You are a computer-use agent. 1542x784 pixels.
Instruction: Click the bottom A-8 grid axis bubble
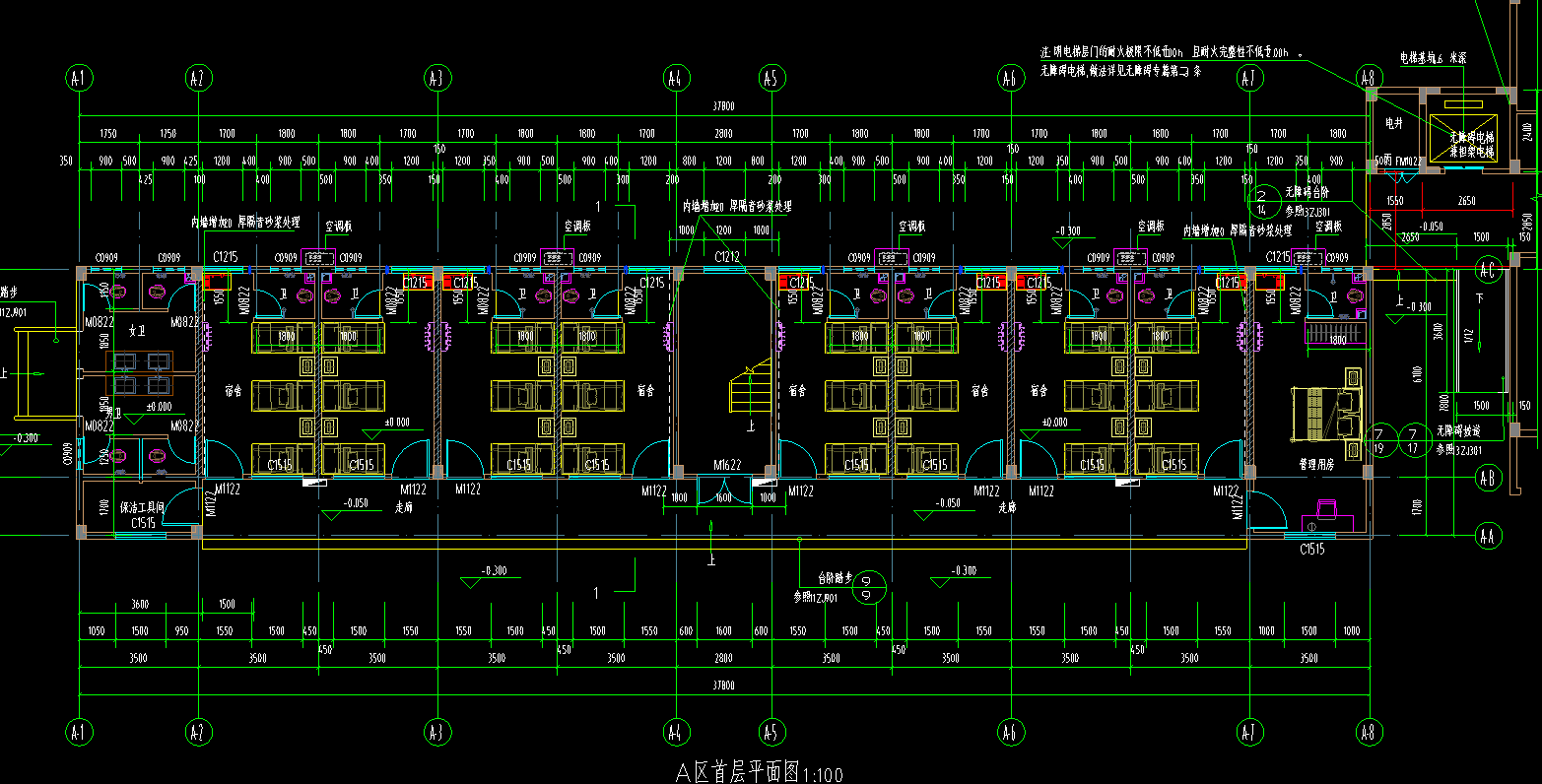click(x=1368, y=732)
